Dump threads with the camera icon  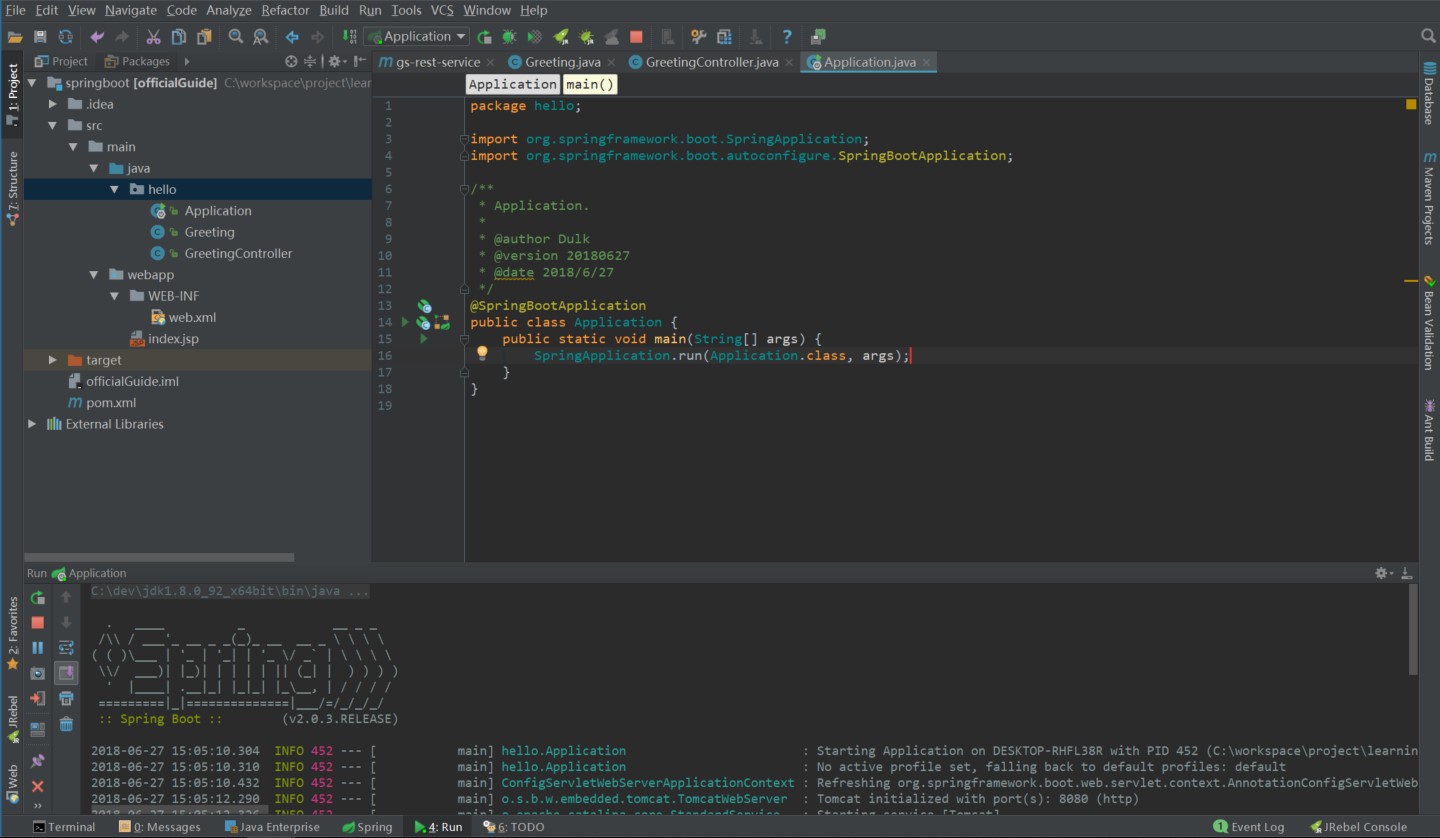38,674
